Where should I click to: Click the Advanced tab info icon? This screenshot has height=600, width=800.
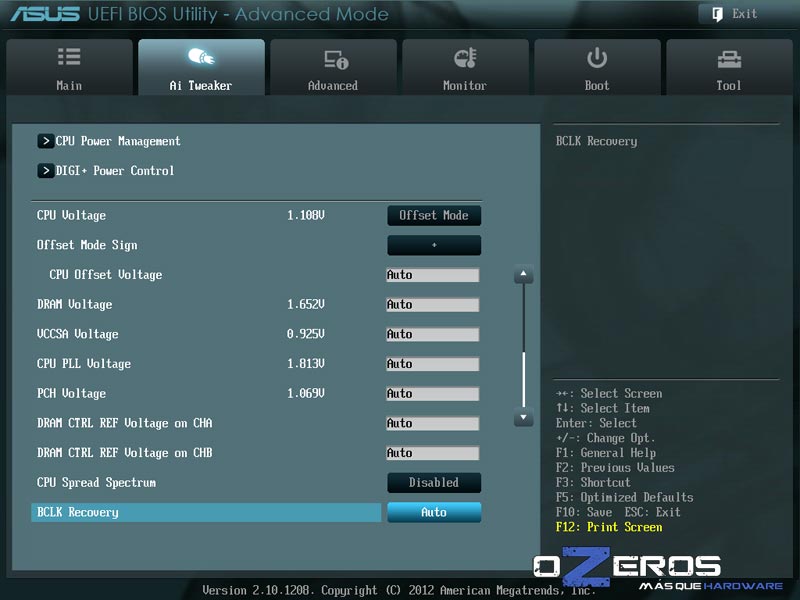point(336,59)
